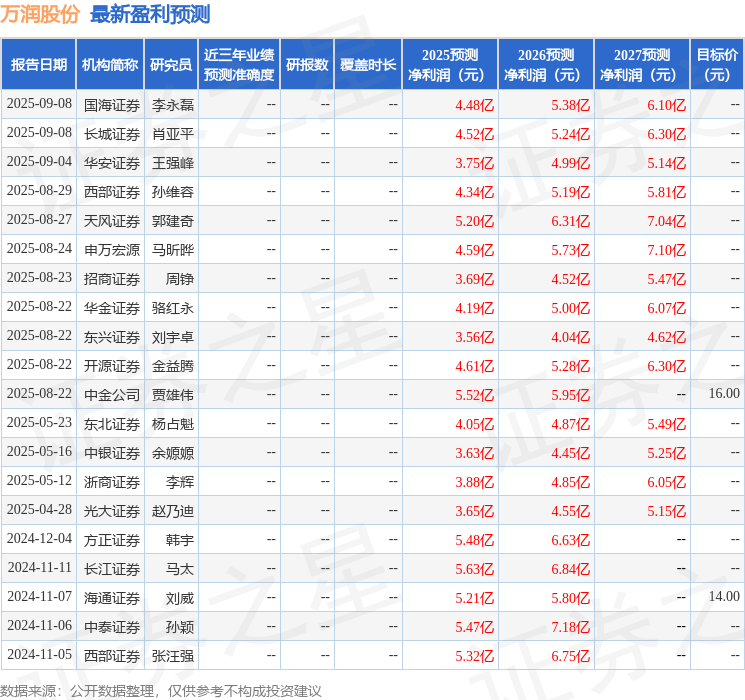Click the 2026预测净利润 column header
This screenshot has height=700, width=745.
click(546, 65)
